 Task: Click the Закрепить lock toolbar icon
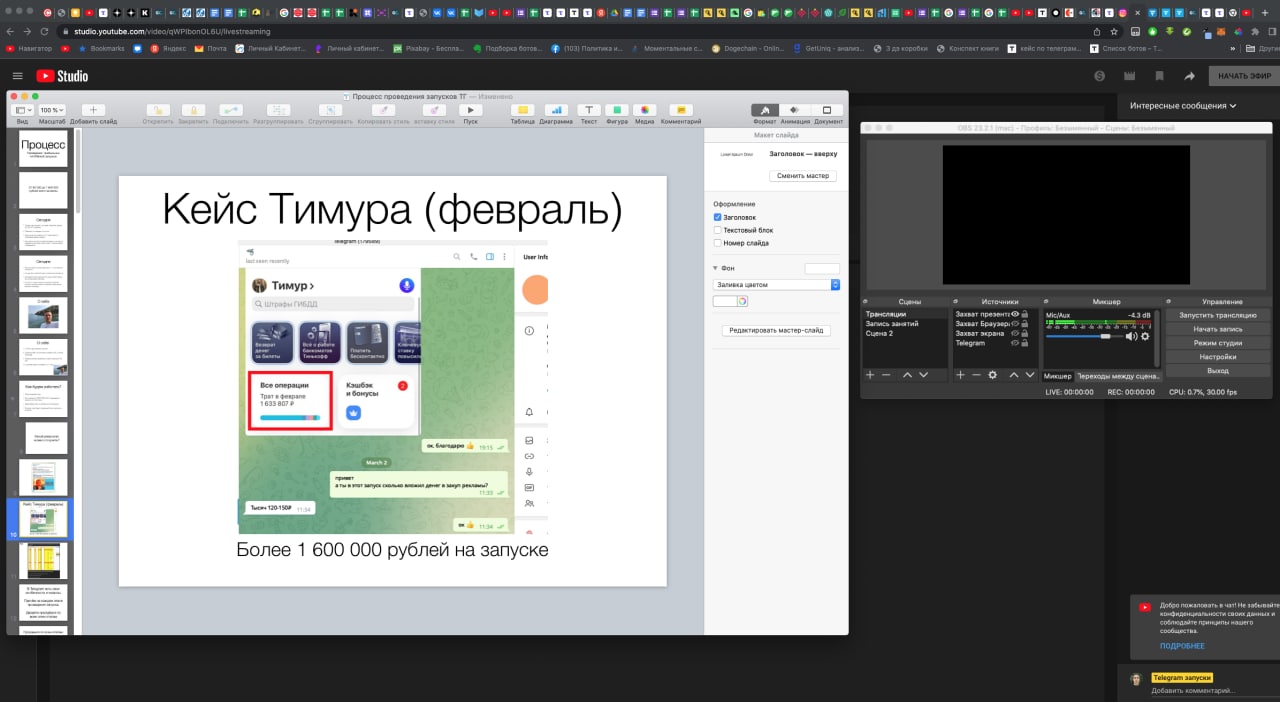tap(193, 110)
